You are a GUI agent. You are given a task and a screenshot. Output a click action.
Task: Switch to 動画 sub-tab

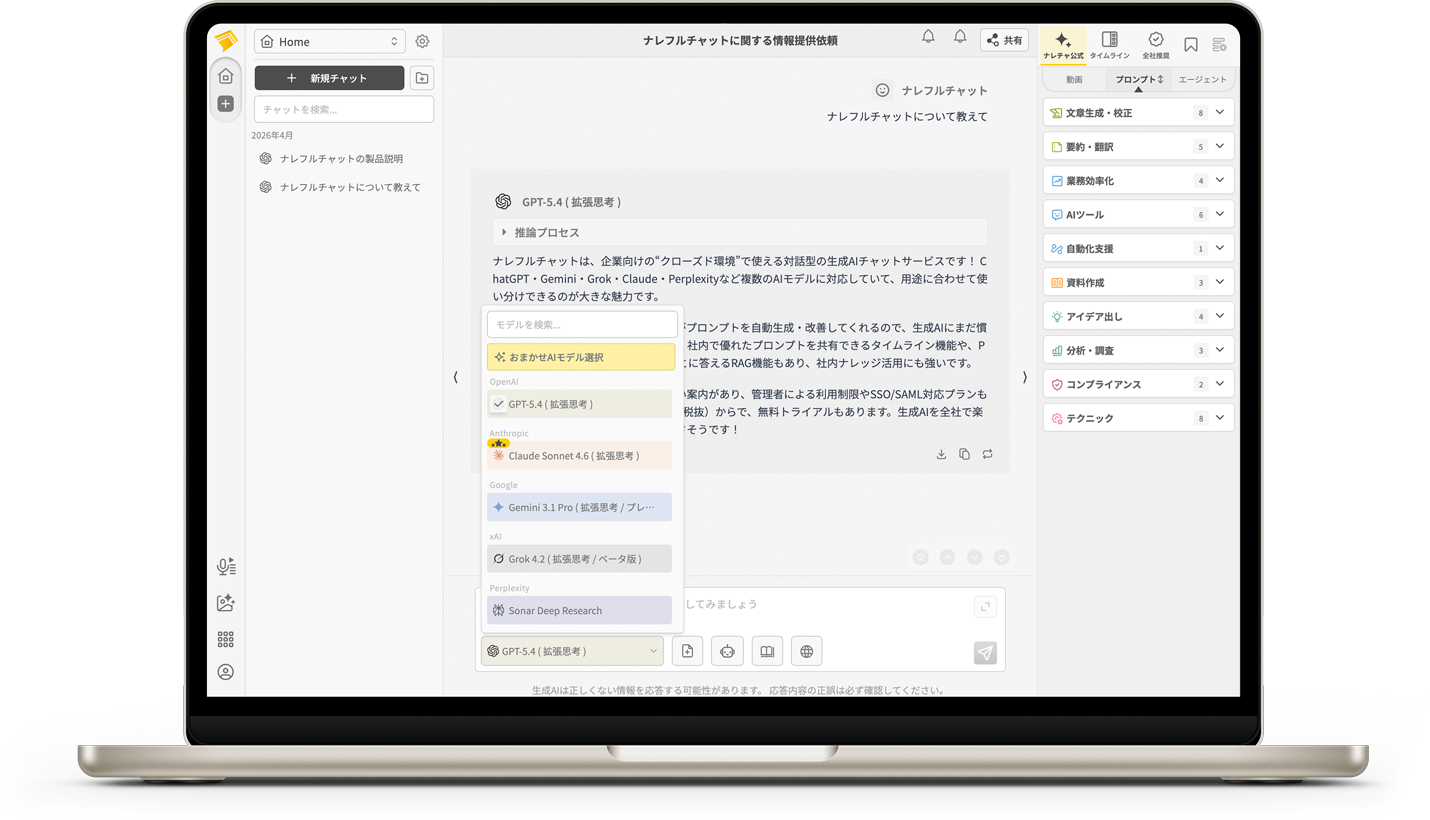pyautogui.click(x=1074, y=79)
